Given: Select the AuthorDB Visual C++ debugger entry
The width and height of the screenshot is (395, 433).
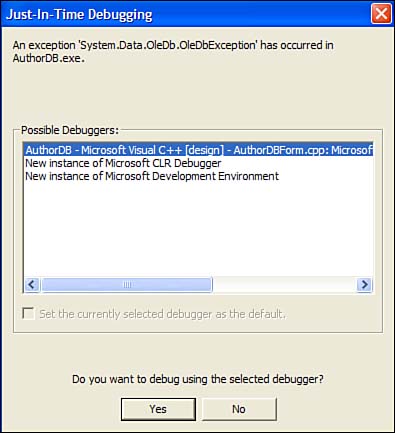Looking at the screenshot, I should (x=199, y=150).
